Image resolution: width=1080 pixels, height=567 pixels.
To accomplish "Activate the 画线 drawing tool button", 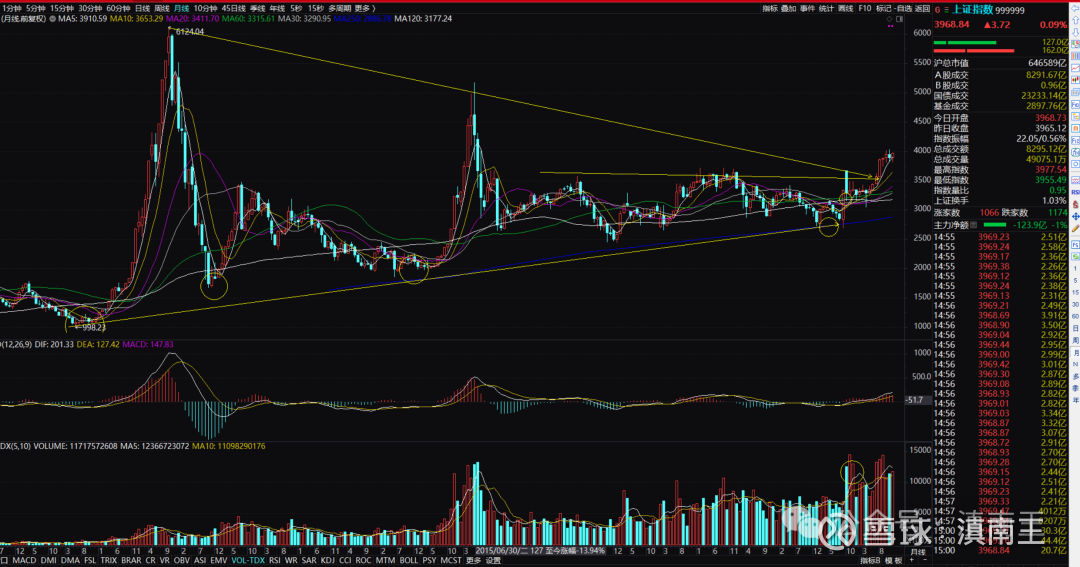I will (x=845, y=8).
